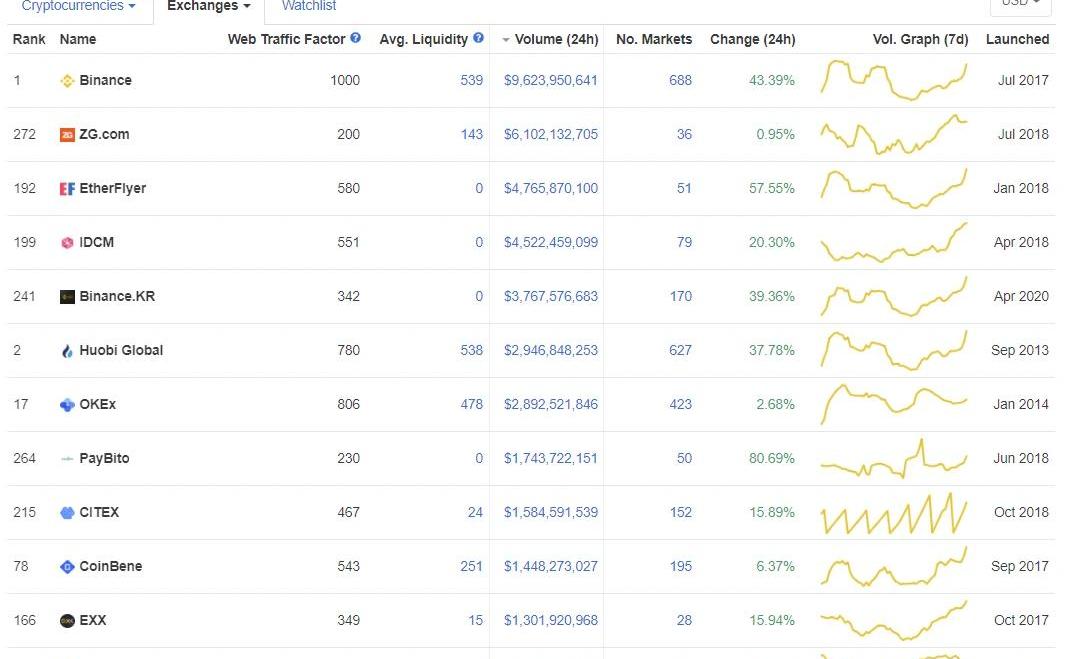The height and width of the screenshot is (659, 1068).
Task: Click Binance volume $9,623,950,641 link
Action: [x=550, y=81]
